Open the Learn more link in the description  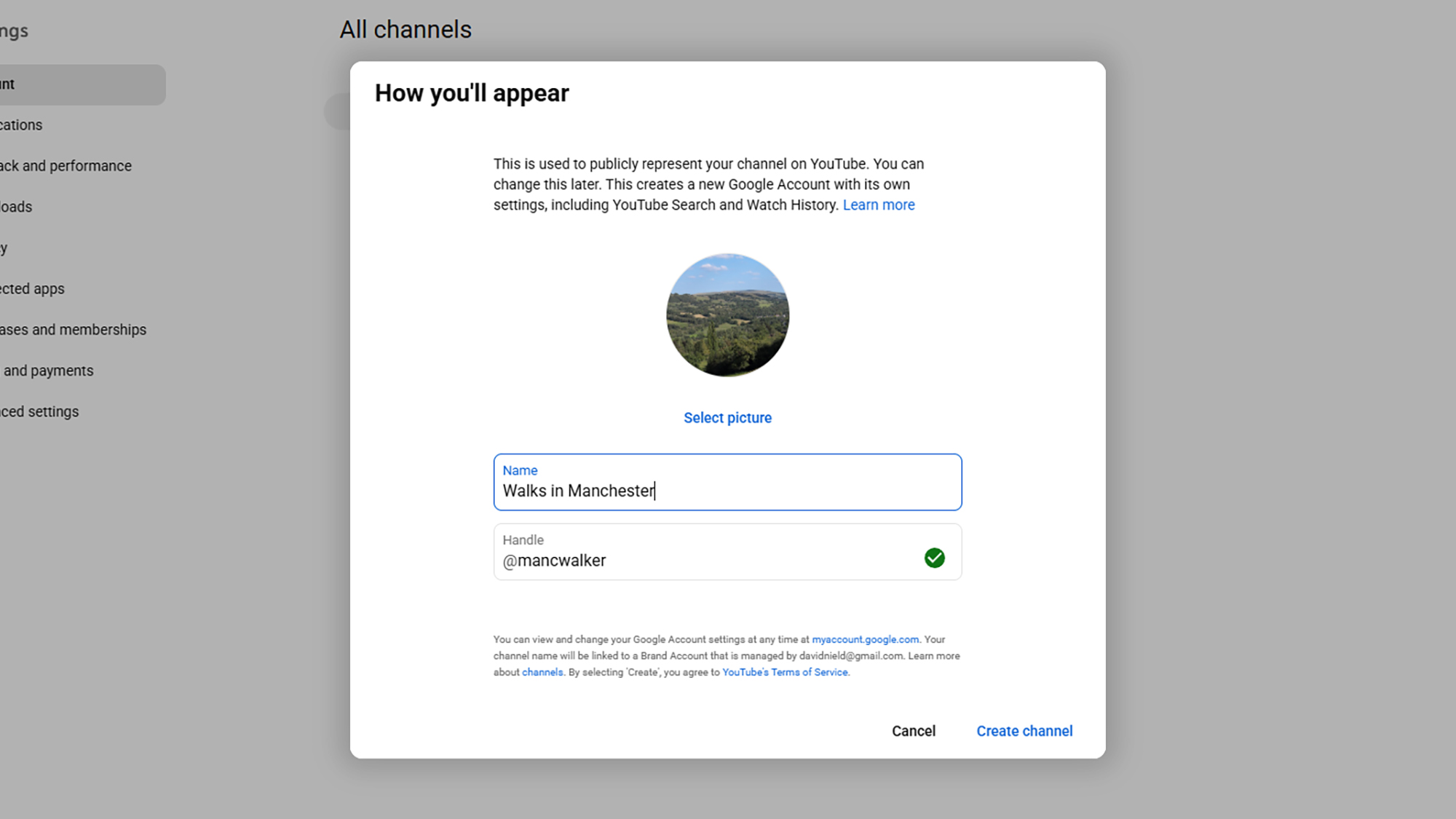[x=879, y=205]
